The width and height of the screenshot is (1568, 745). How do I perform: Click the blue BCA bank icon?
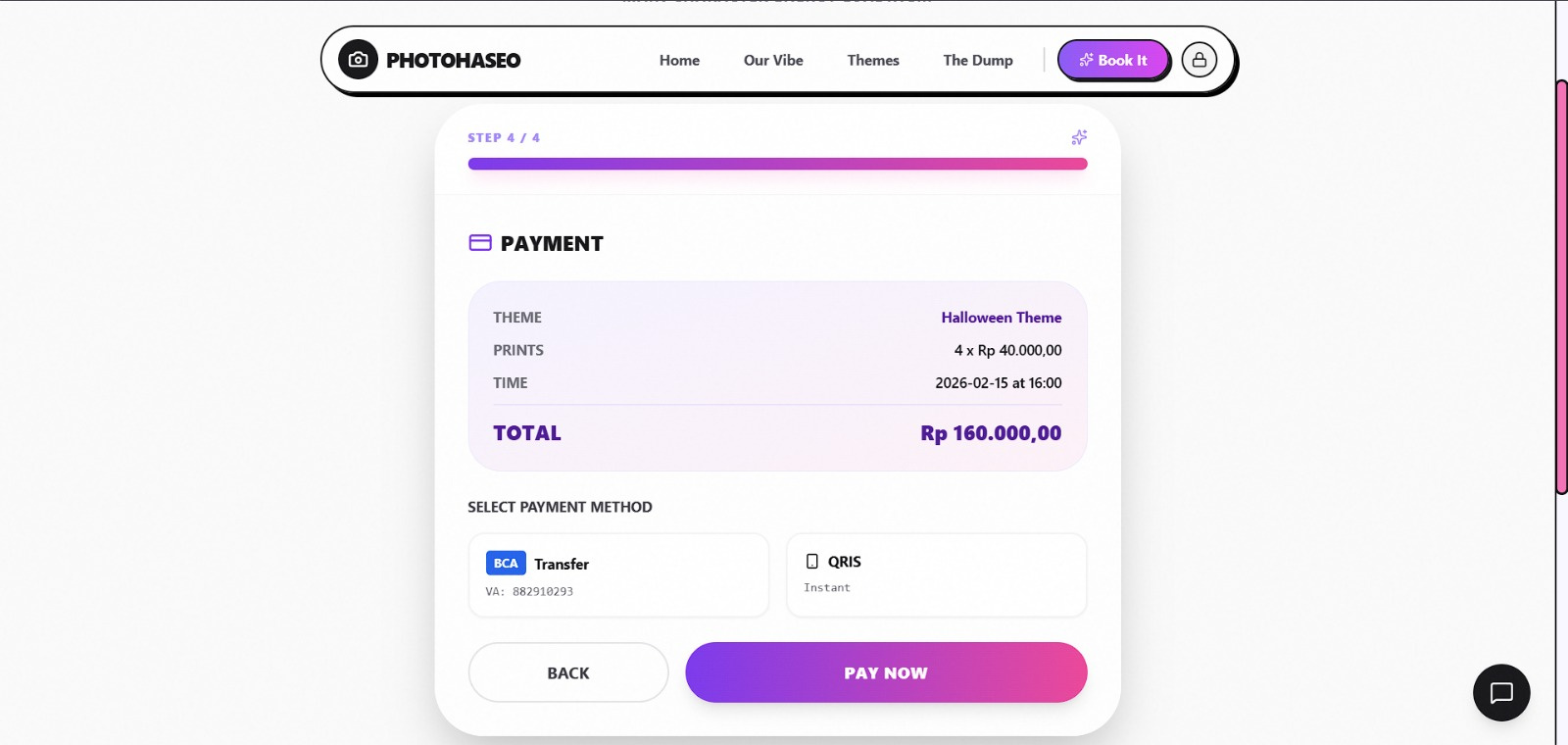(x=503, y=563)
